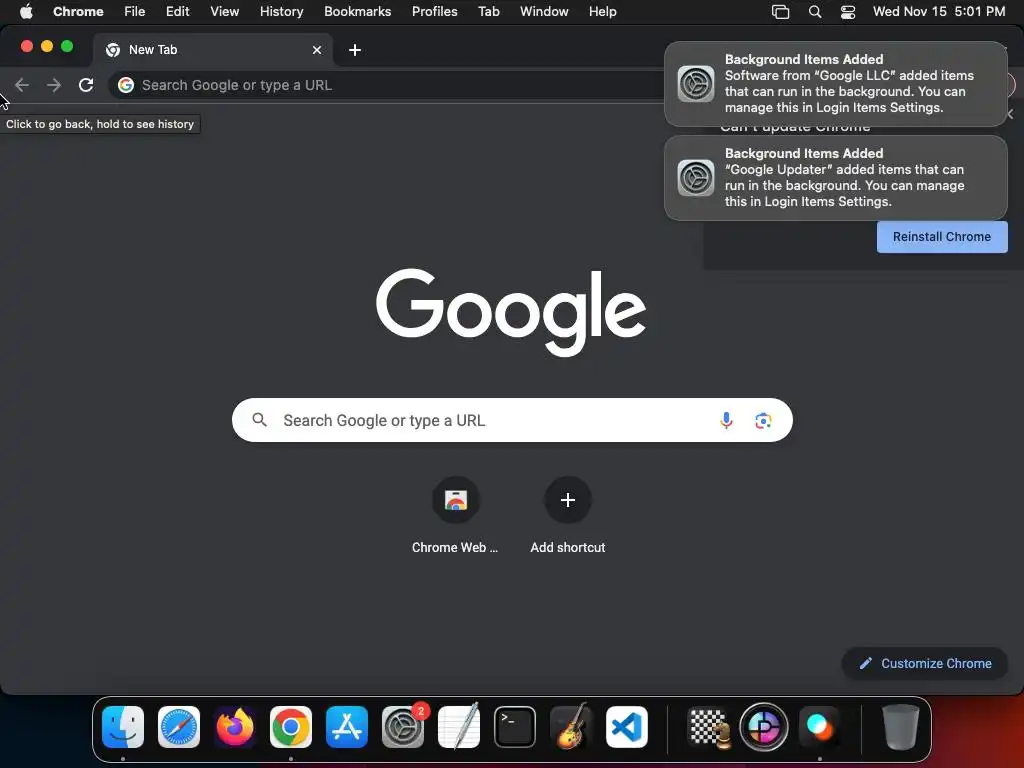Viewport: 1024px width, 768px height.
Task: Click the Reinstall Chrome button
Action: coord(942,236)
